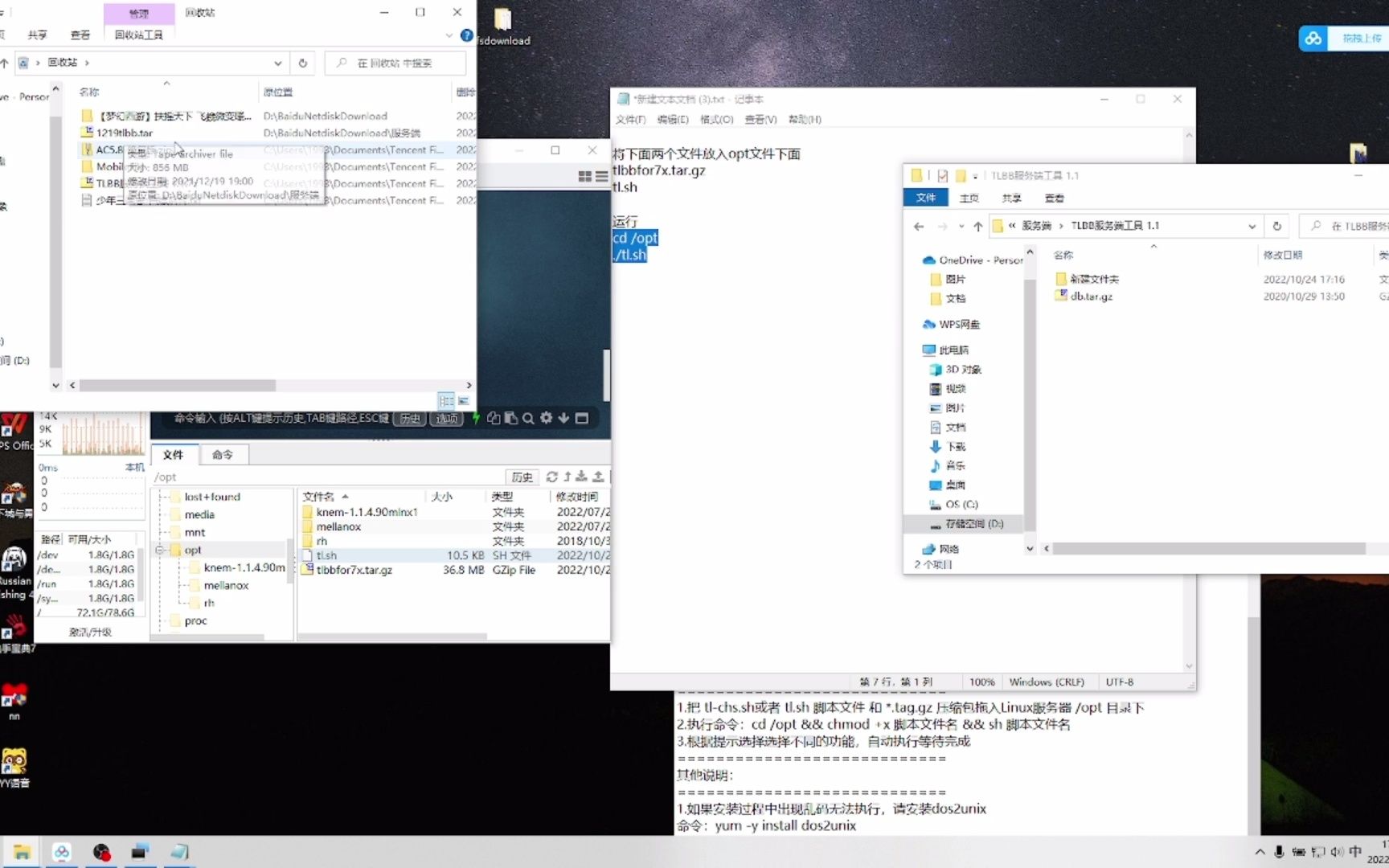Open File Explorer from the taskbar
Screen dimensions: 1389x868
pyautogui.click(x=22, y=853)
